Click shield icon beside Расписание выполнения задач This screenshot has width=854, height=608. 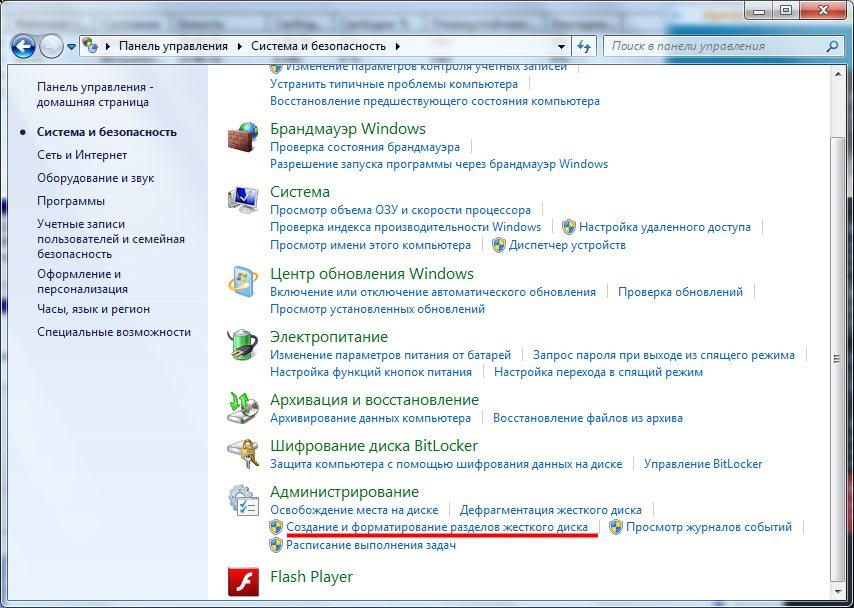tap(276, 545)
